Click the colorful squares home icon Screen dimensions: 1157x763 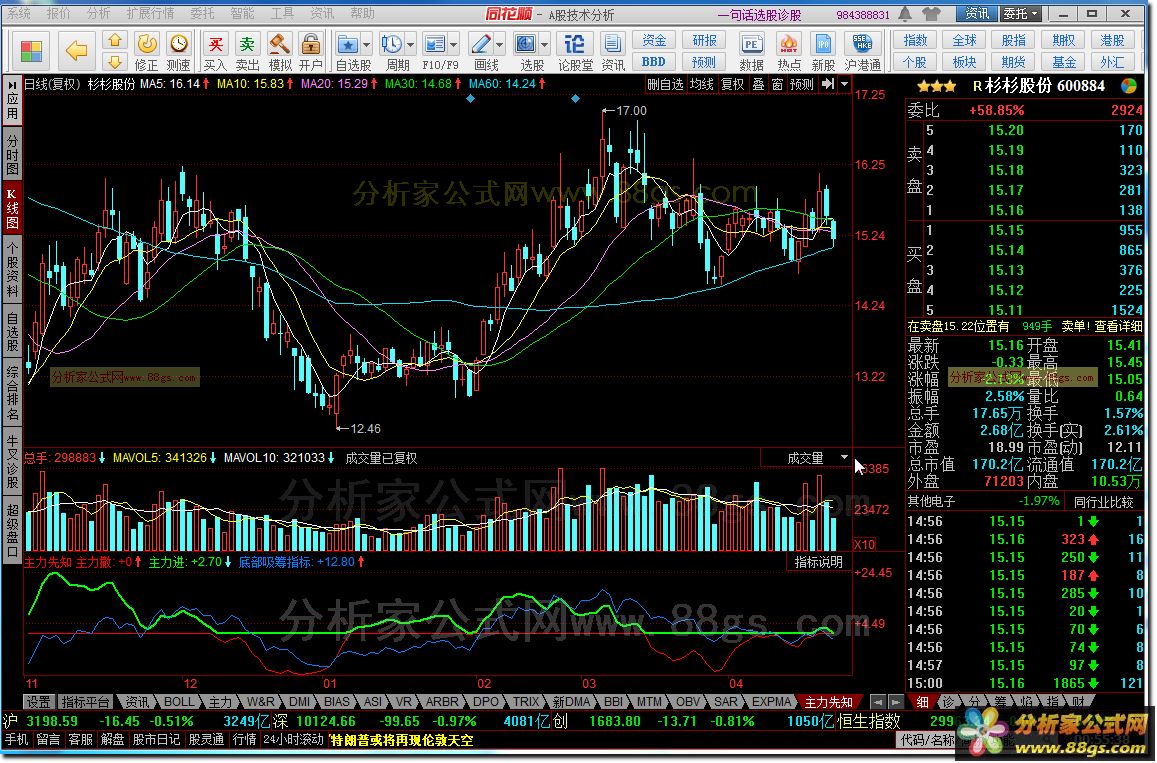(x=31, y=51)
